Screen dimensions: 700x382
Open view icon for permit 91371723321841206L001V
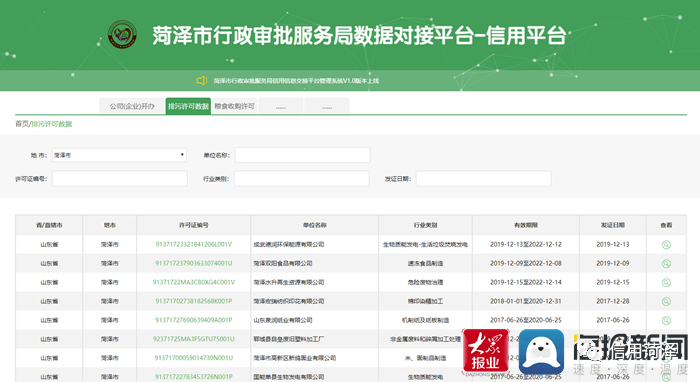point(666,245)
